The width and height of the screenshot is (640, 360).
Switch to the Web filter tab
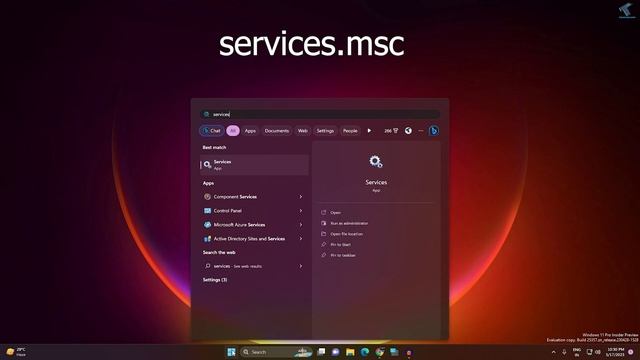[x=302, y=131]
